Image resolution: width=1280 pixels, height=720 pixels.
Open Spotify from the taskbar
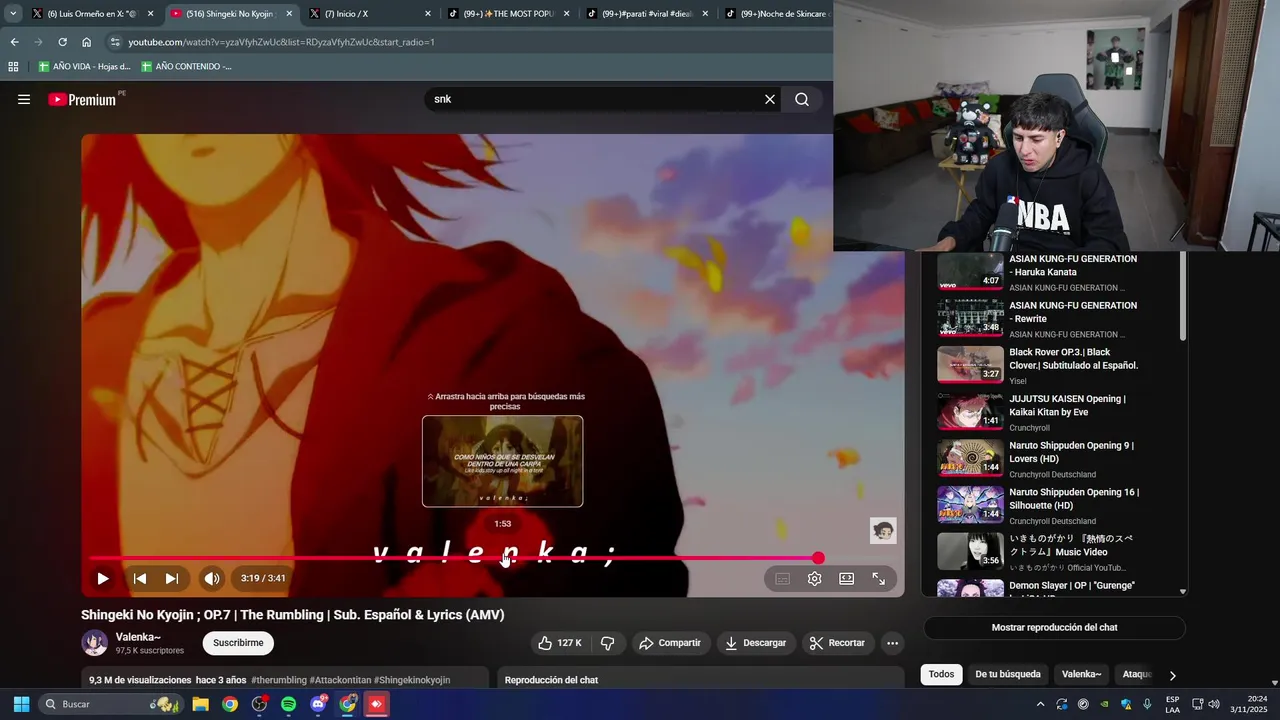click(x=288, y=704)
